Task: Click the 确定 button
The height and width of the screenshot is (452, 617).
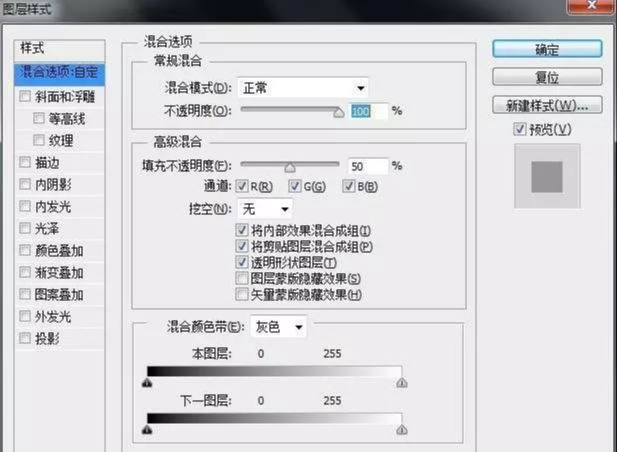Action: 547,49
